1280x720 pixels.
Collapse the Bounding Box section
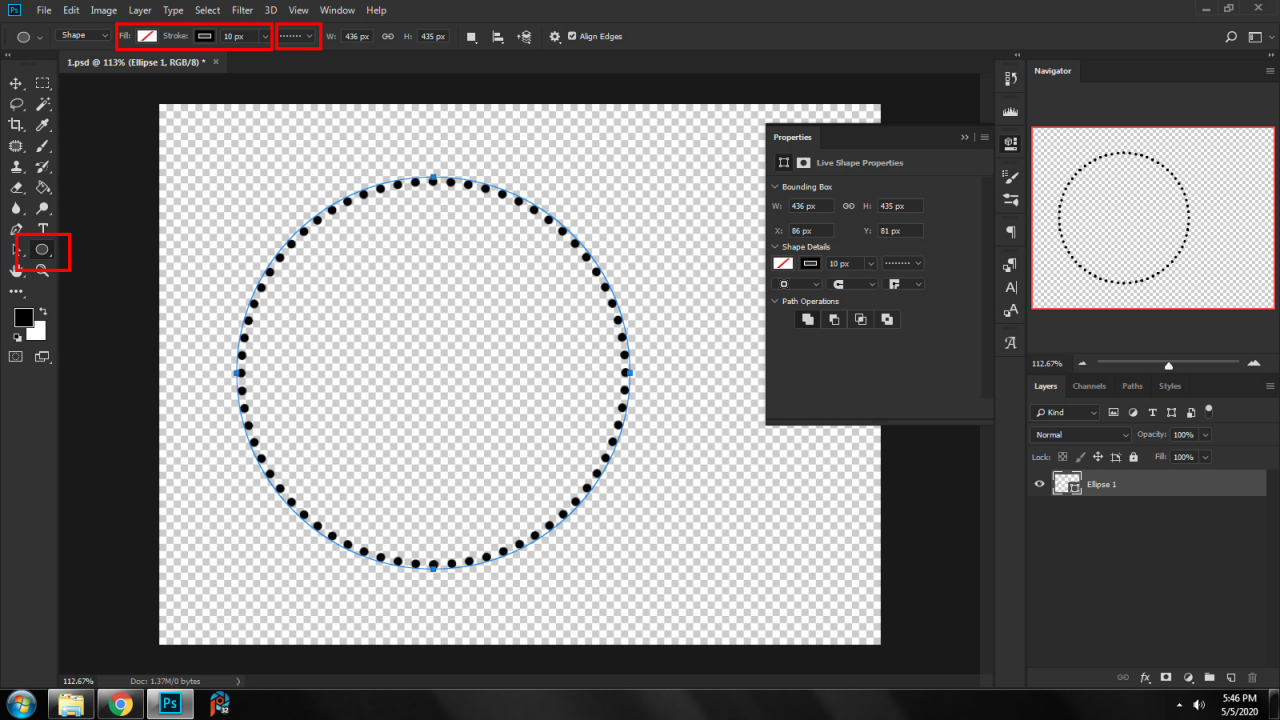[775, 187]
